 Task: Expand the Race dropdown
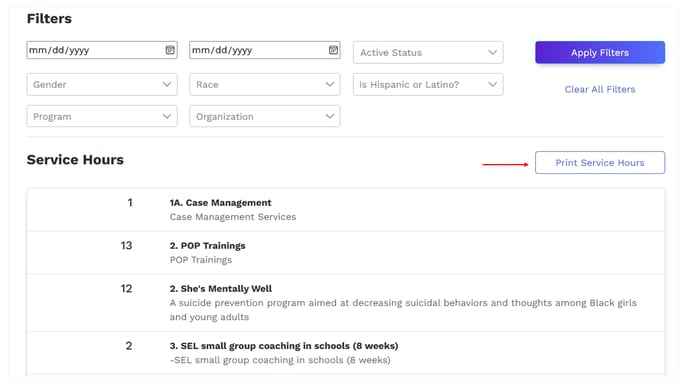[265, 84]
